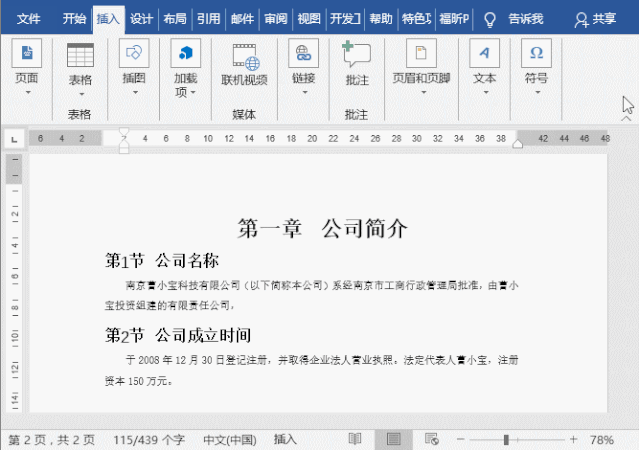Image resolution: width=639 pixels, height=450 pixels.
Task: Switch to the 特色功能 tab
Action: pyautogui.click(x=416, y=19)
